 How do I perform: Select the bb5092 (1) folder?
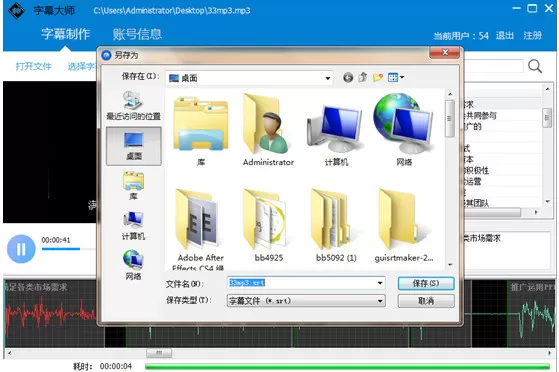(336, 225)
